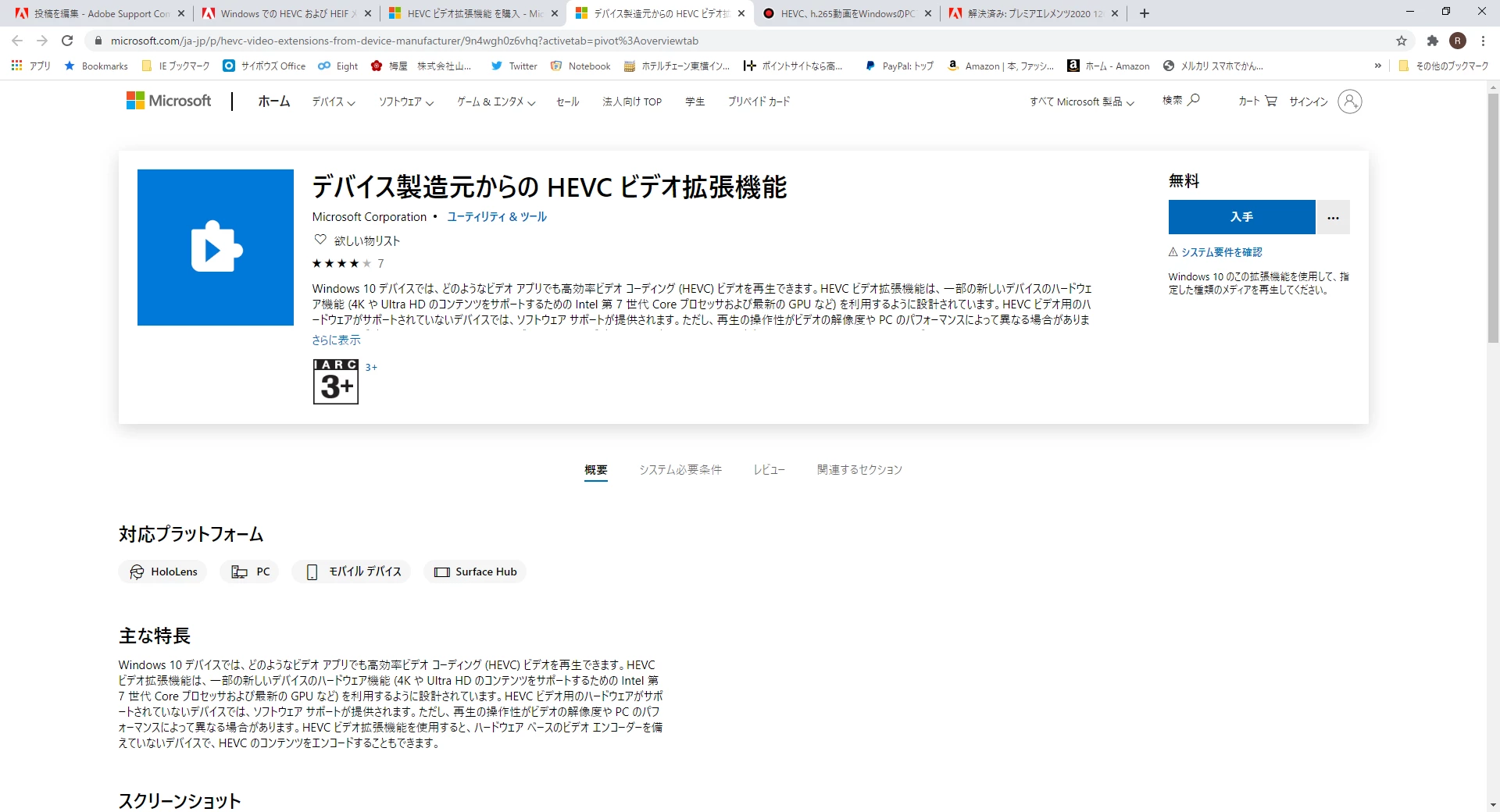
Task: Open the Chrome extensions puzzle icon
Action: point(1433,41)
